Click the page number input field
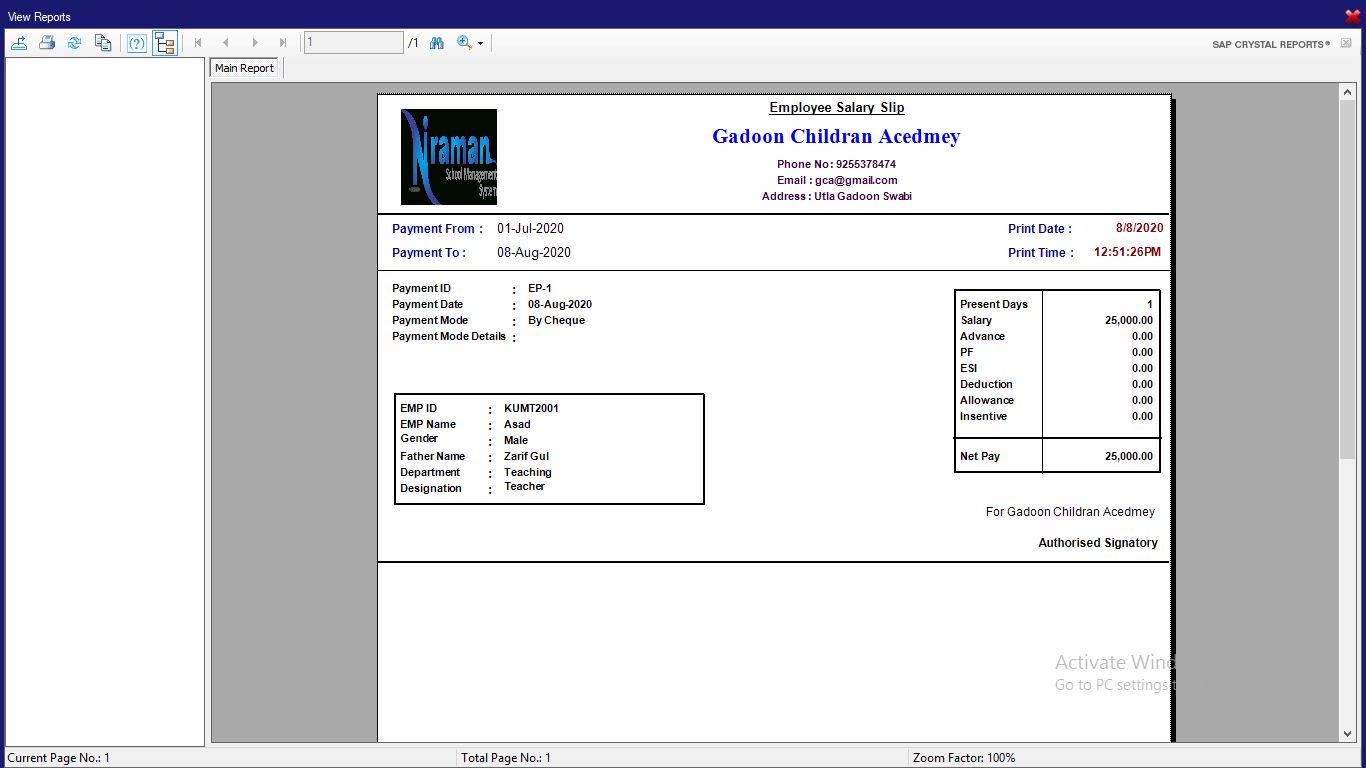This screenshot has width=1366, height=768. (x=354, y=43)
